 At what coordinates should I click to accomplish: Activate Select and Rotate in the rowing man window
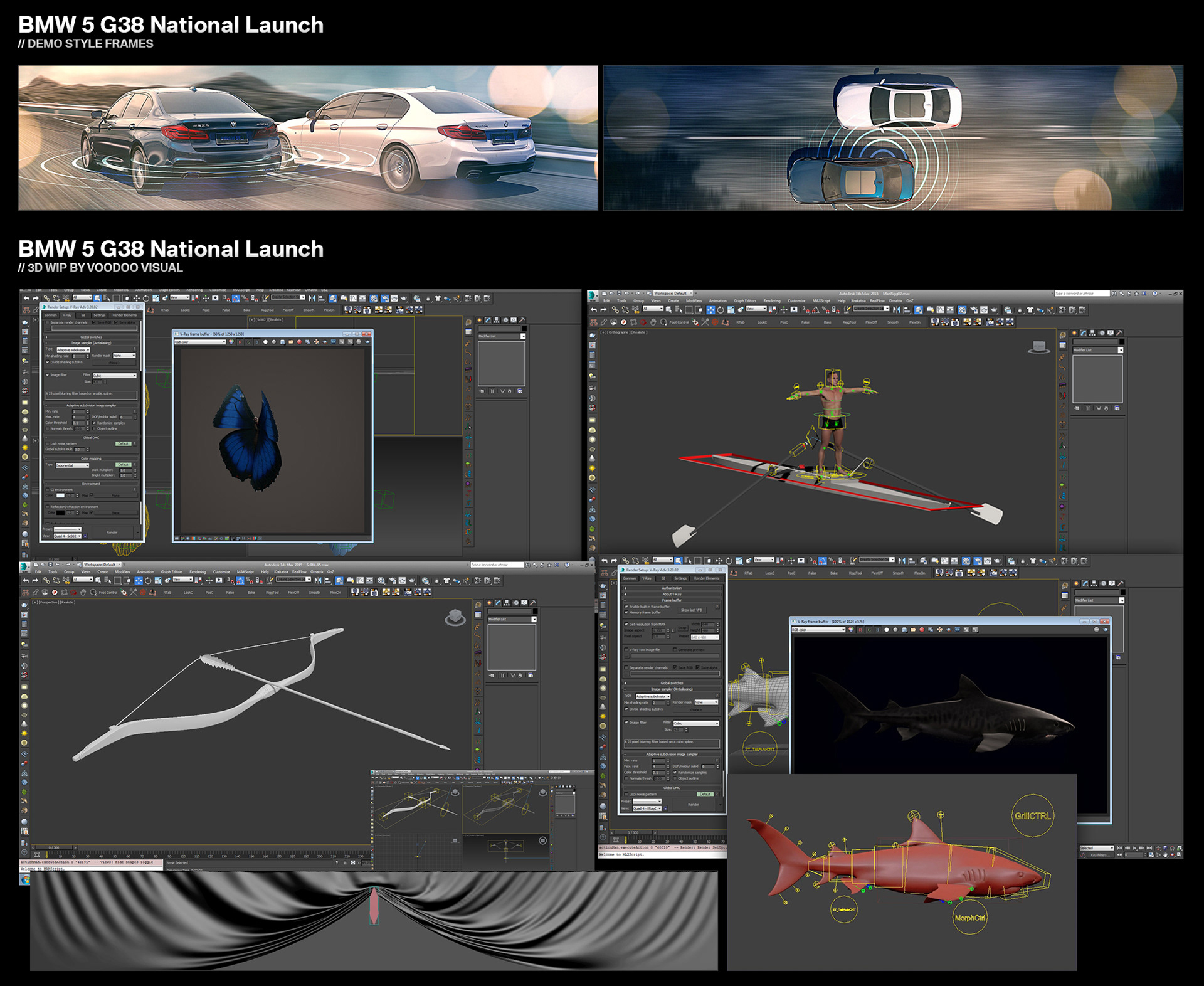coord(721,310)
